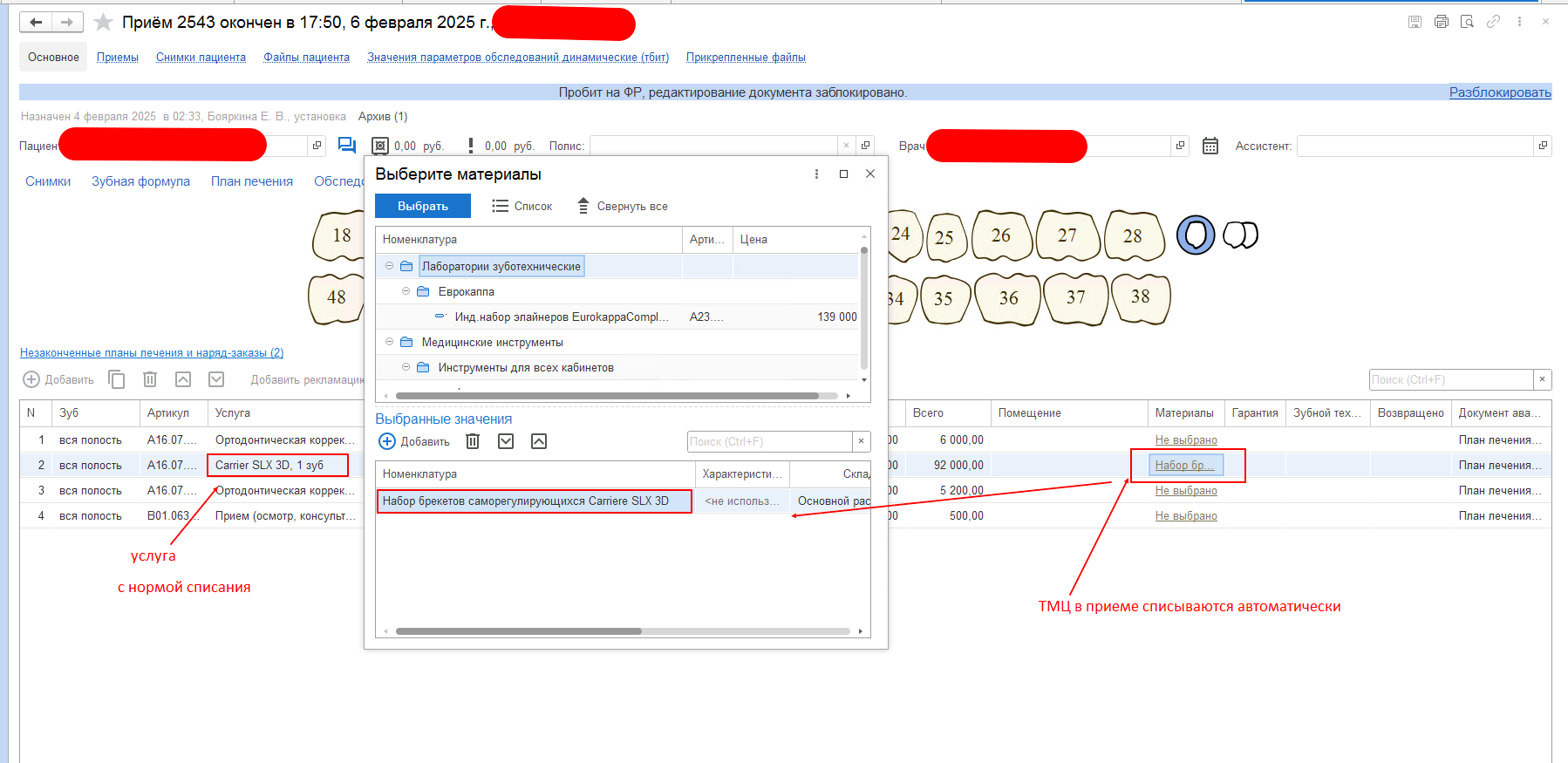Viewport: 1568px width, 763px height.
Task: Switch to the Зубная формула section
Action: pyautogui.click(x=140, y=181)
